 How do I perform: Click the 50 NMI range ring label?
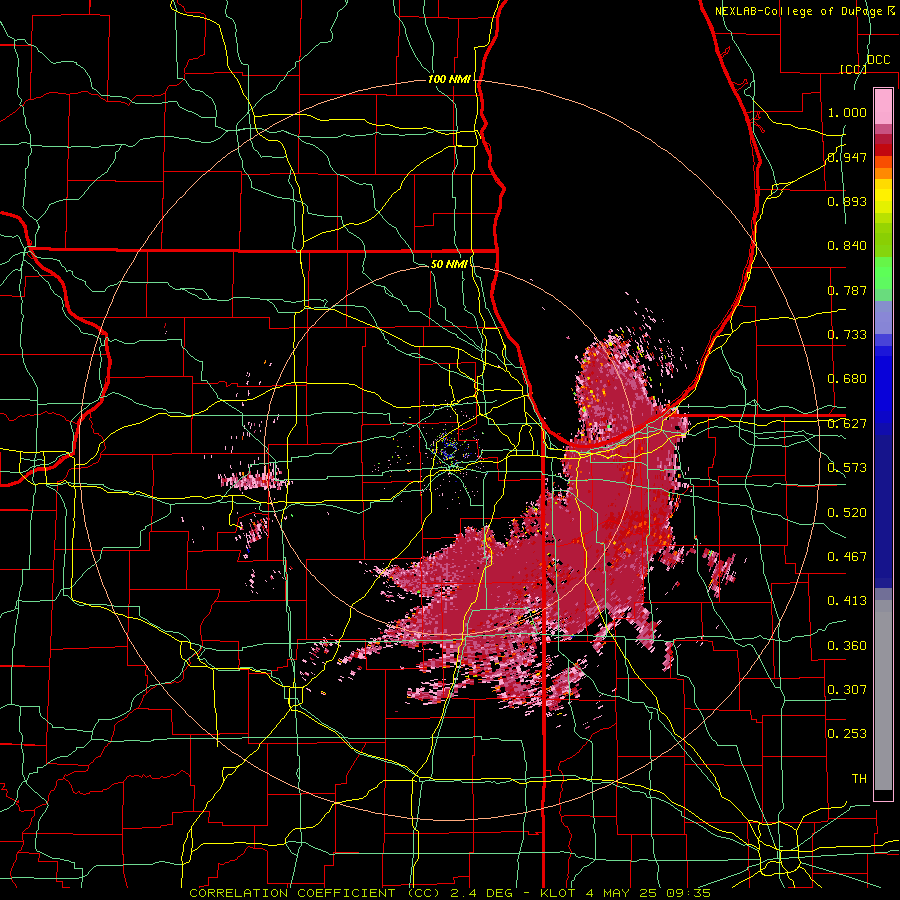click(449, 264)
